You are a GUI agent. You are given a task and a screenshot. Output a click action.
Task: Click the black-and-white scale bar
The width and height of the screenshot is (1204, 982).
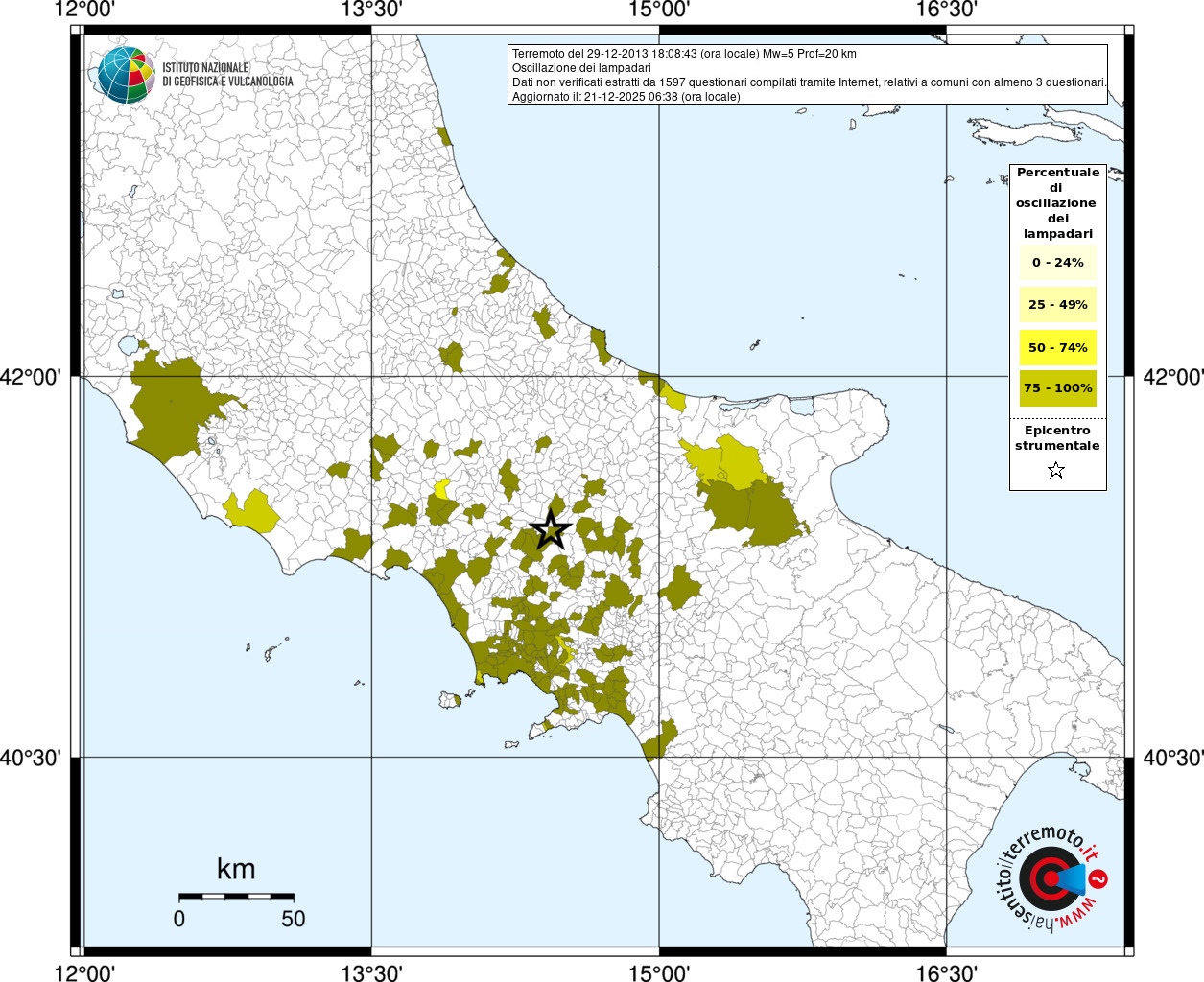(236, 896)
